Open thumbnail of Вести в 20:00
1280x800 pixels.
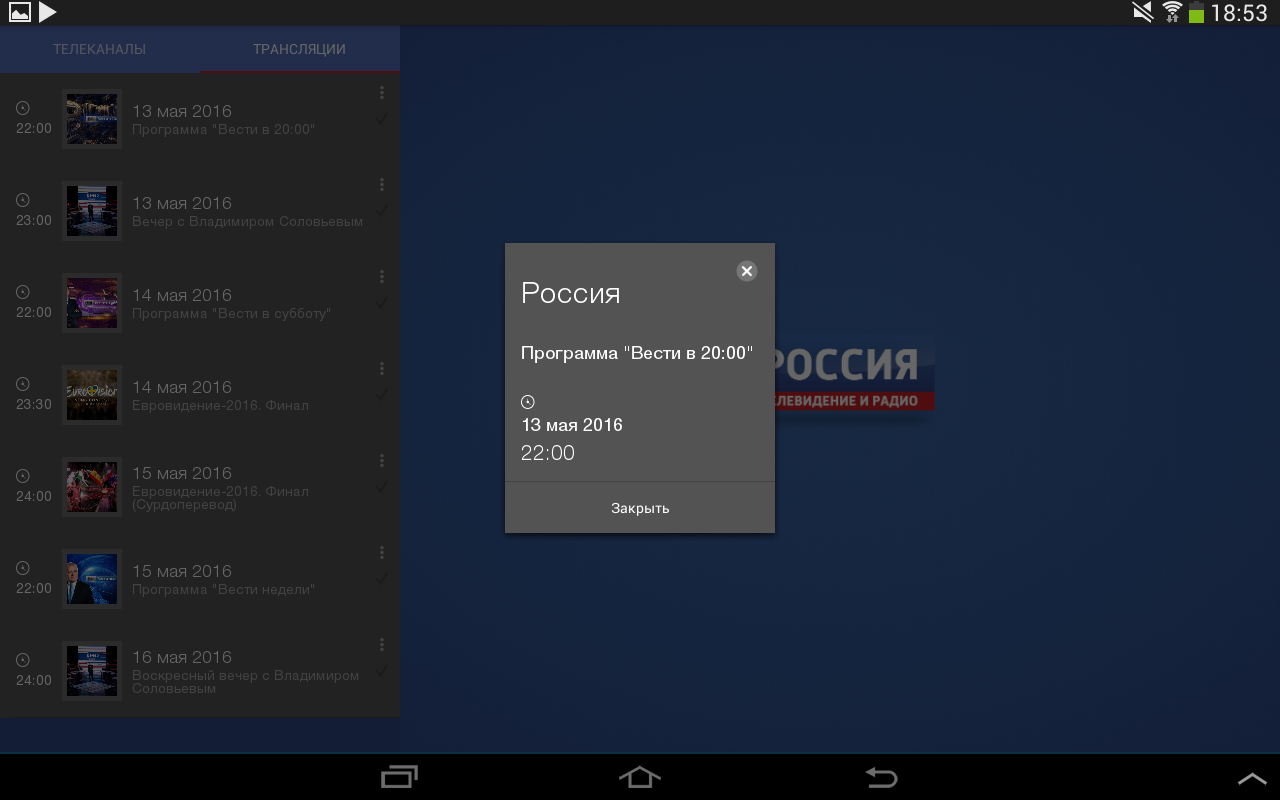click(92, 119)
